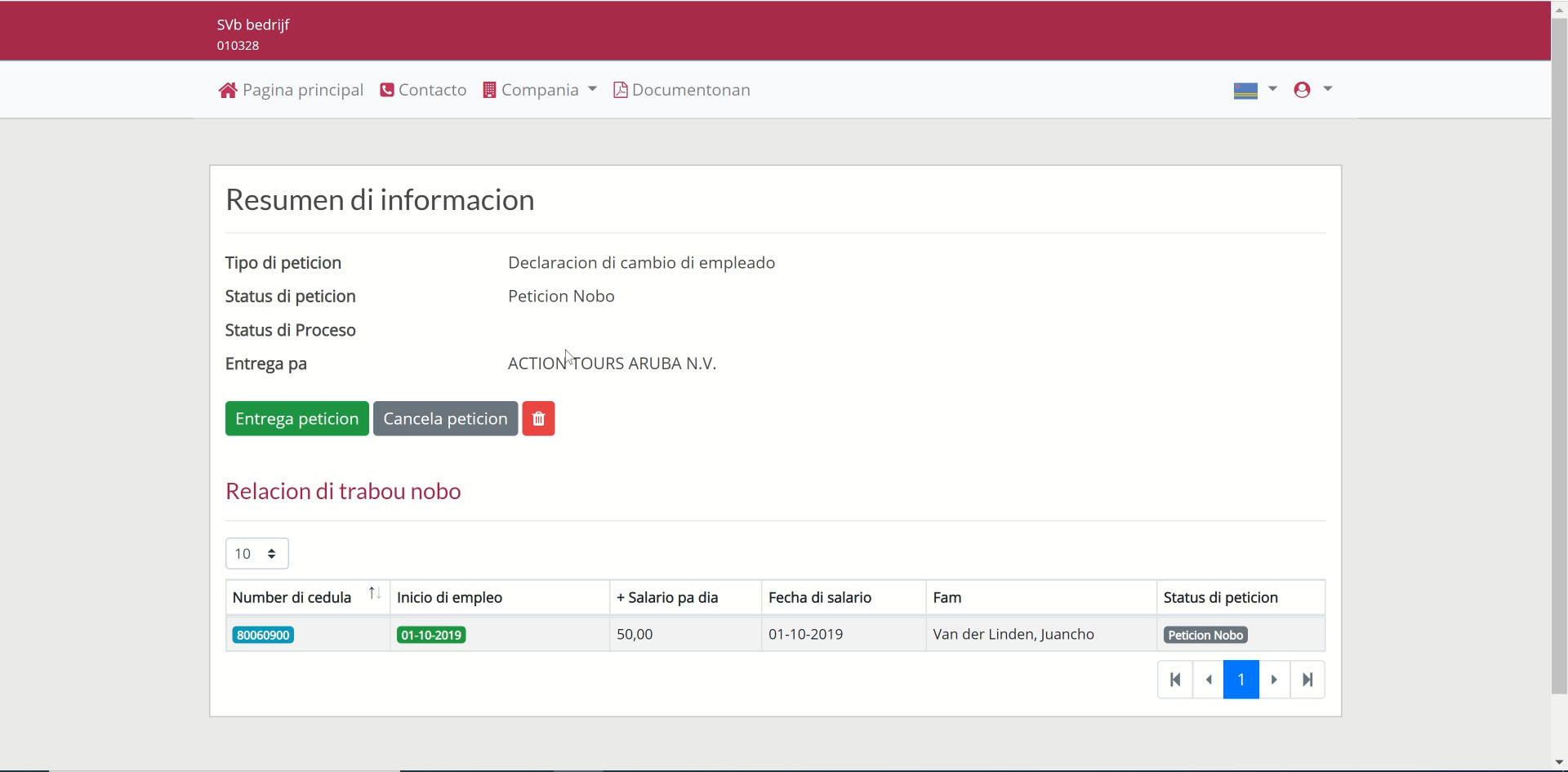Open the Documentonan menu item

690,90
